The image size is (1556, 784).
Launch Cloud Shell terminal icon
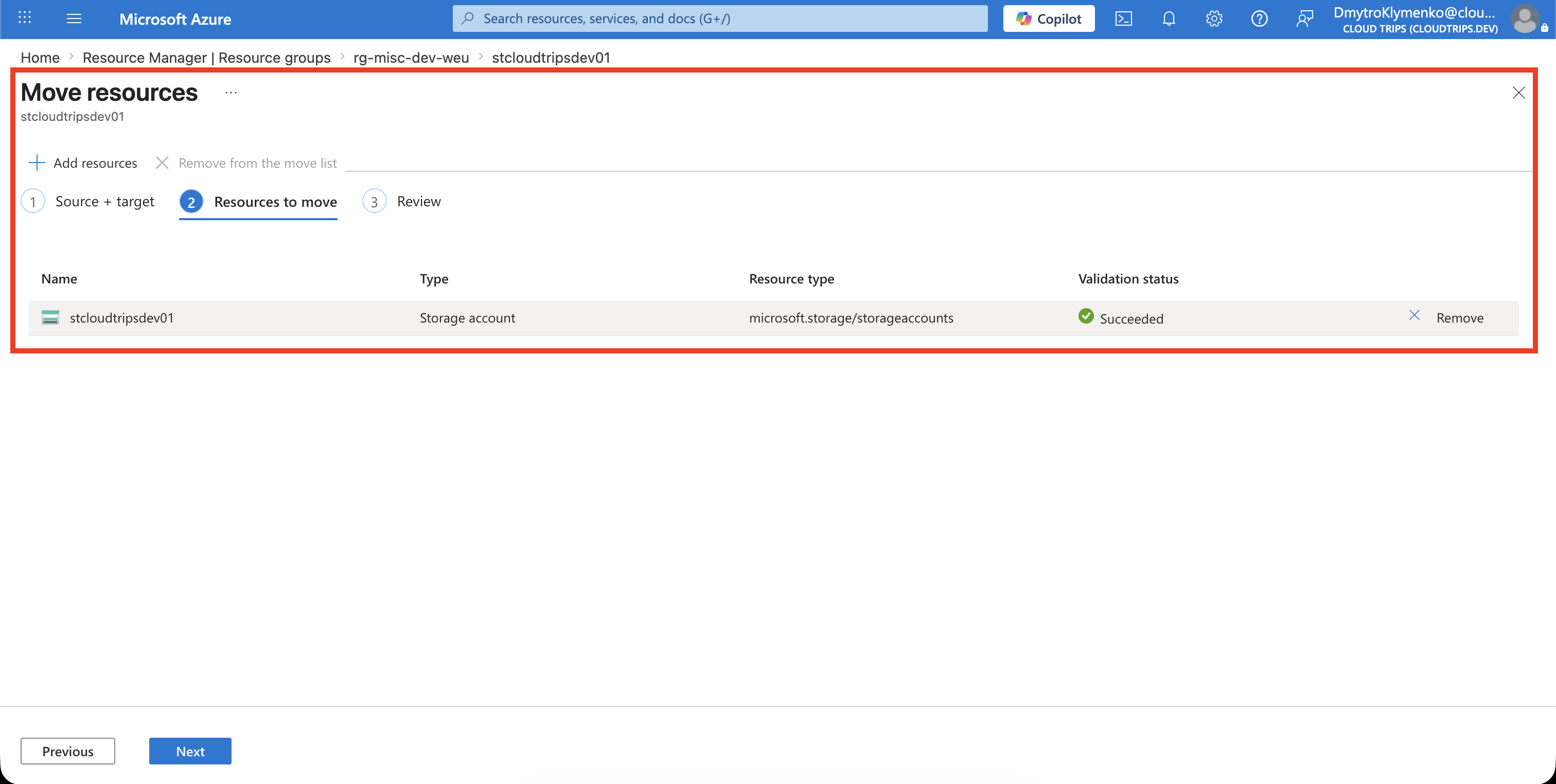[1123, 19]
